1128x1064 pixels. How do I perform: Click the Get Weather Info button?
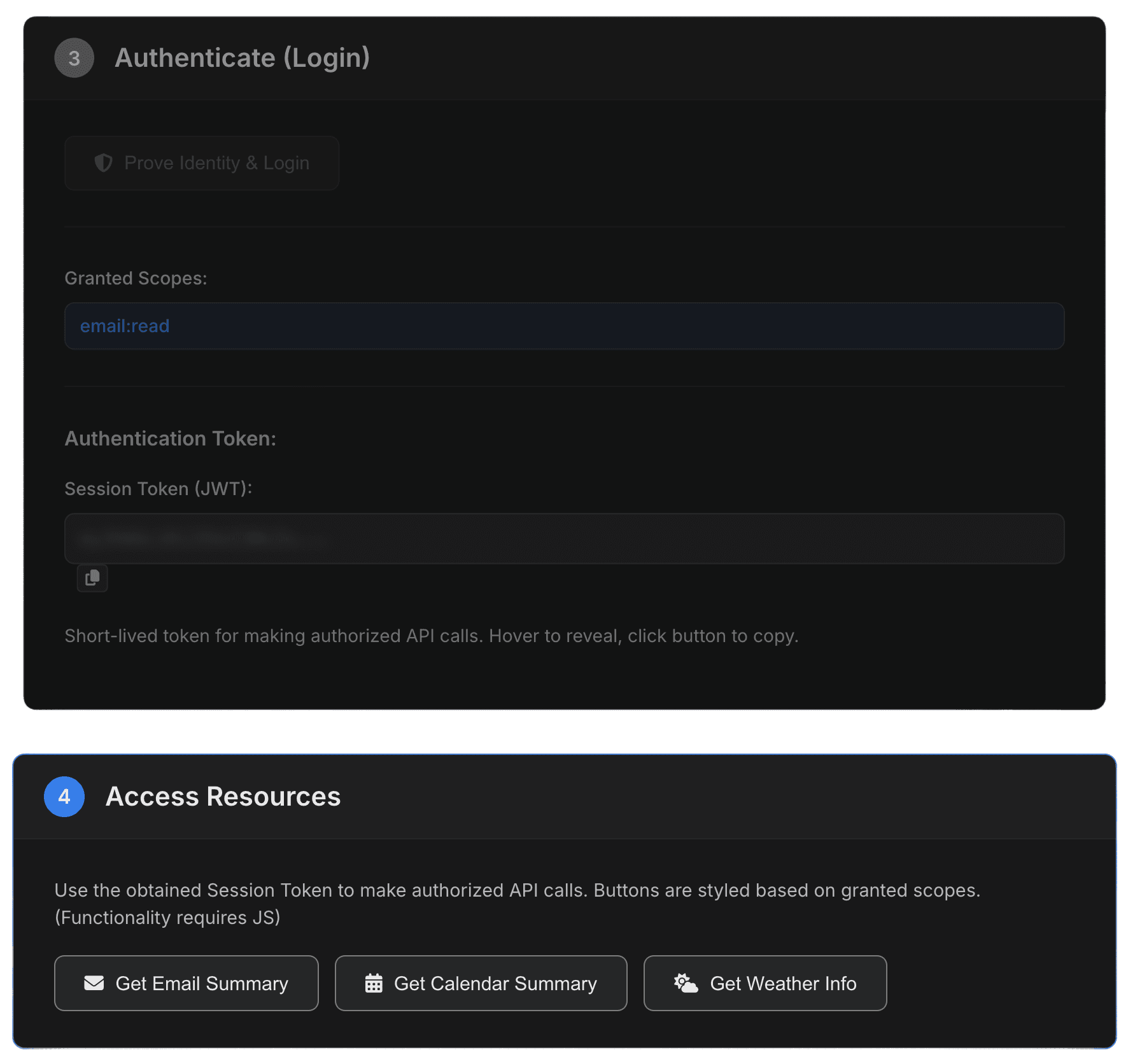(x=765, y=983)
